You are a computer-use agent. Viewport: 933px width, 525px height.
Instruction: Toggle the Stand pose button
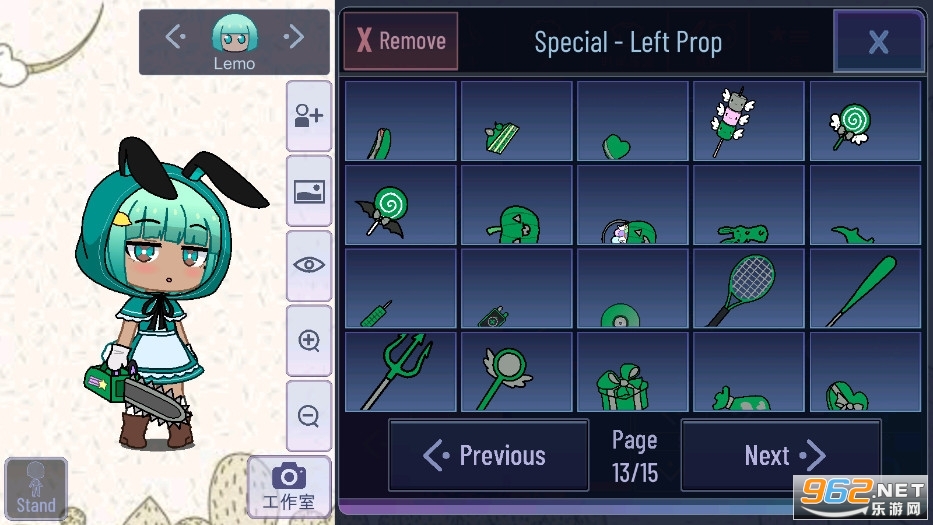(x=36, y=488)
